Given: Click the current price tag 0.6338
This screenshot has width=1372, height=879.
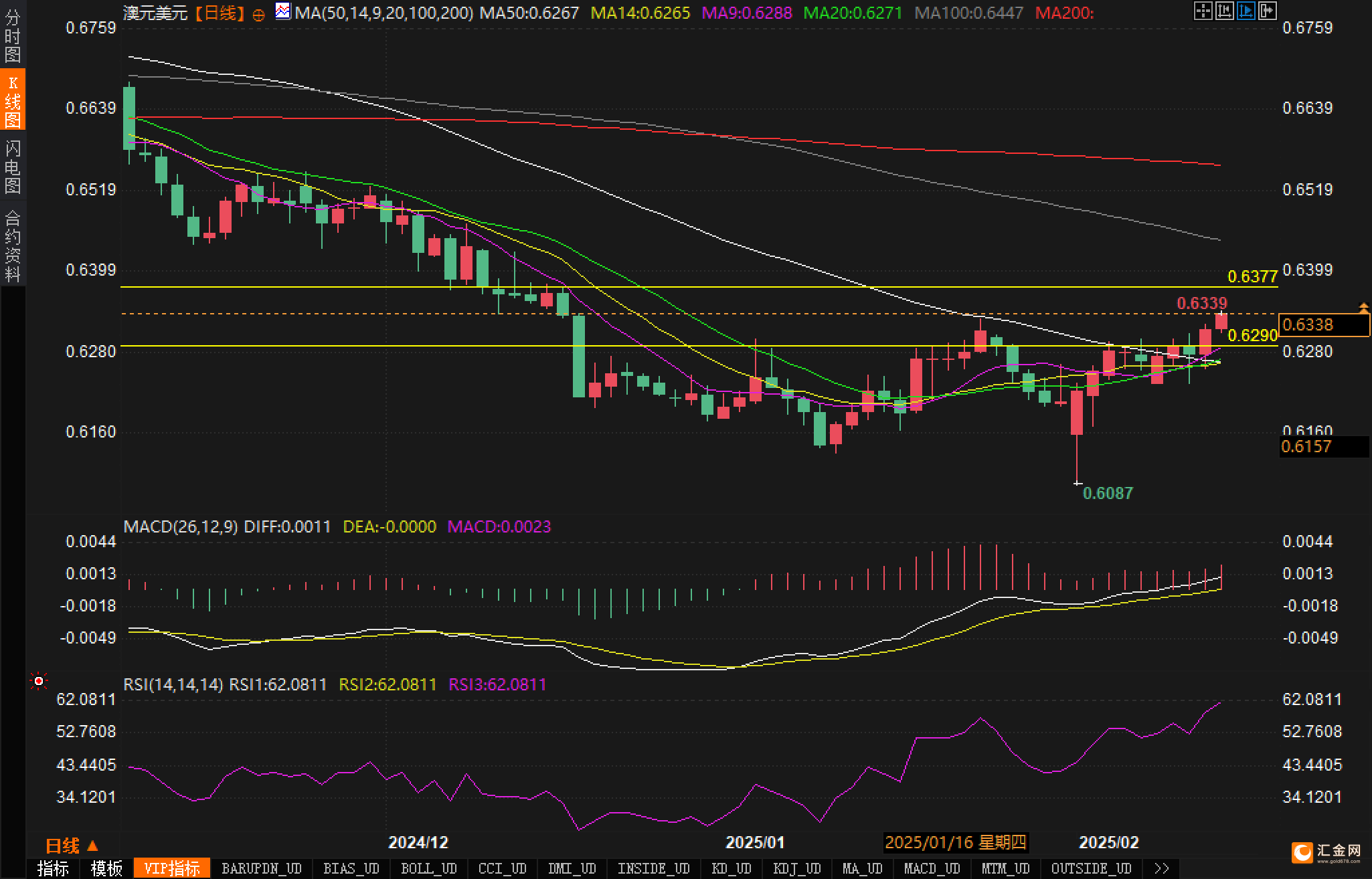Looking at the screenshot, I should (x=1324, y=325).
